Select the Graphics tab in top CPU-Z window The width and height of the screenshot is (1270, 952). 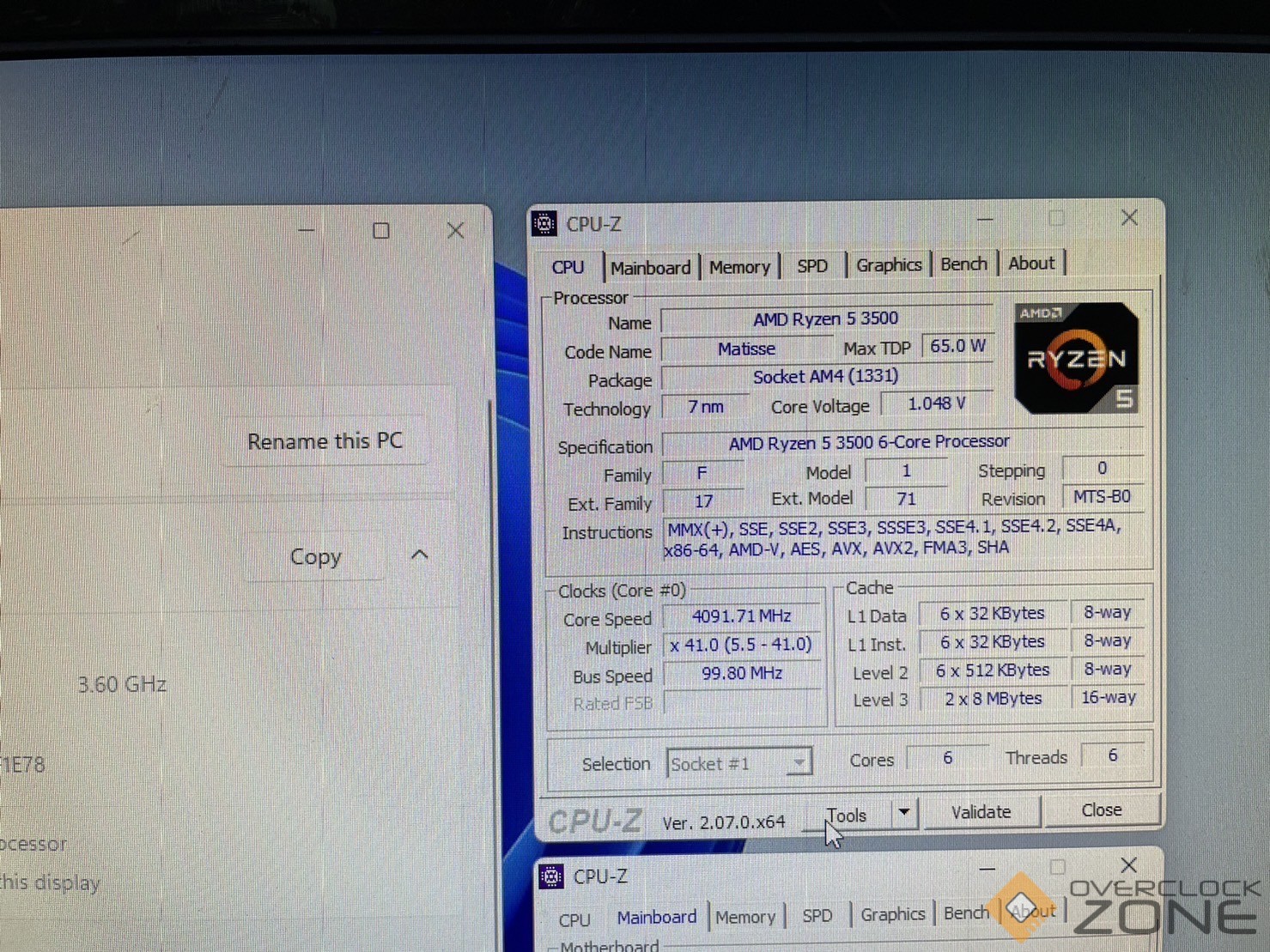[x=889, y=264]
